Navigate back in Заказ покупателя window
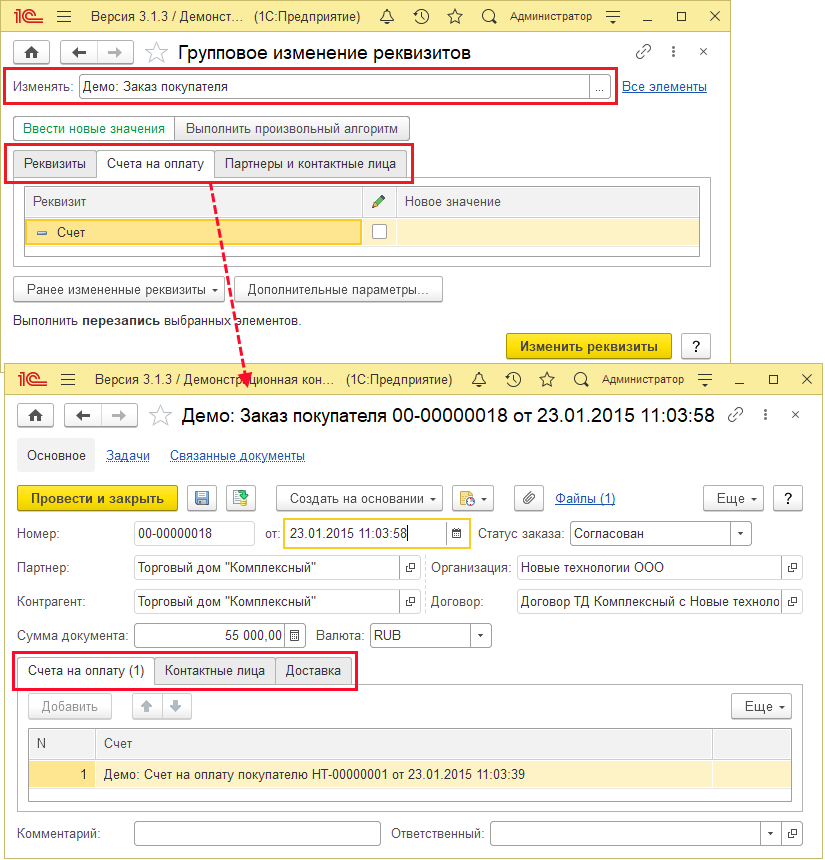The image size is (825, 860). pos(83,415)
